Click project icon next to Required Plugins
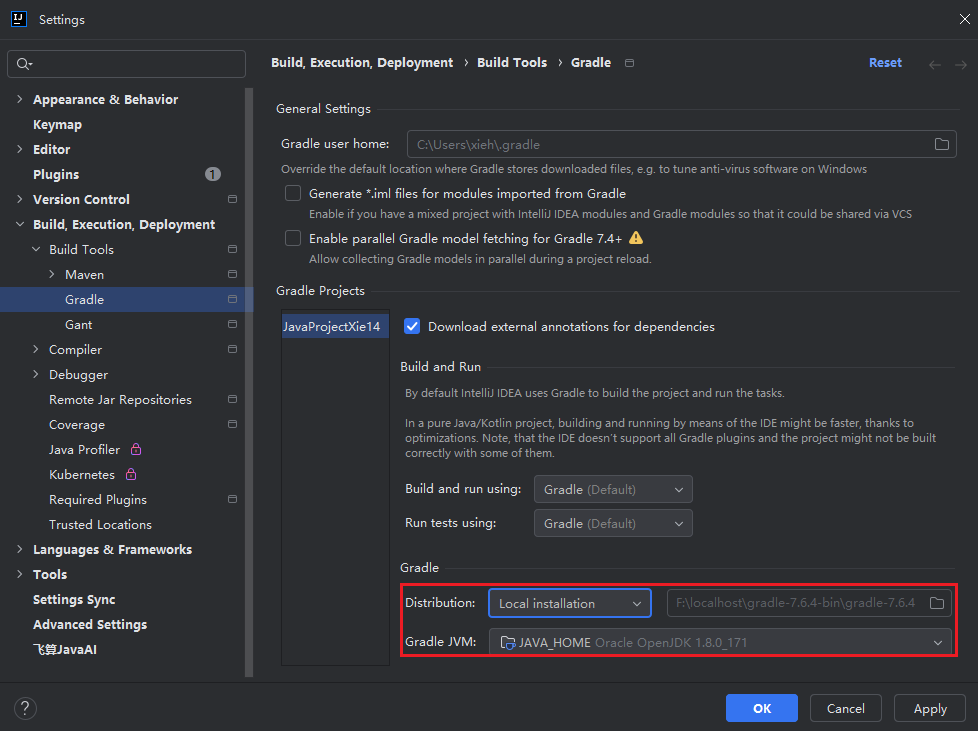The width and height of the screenshot is (978, 731). coord(233,499)
